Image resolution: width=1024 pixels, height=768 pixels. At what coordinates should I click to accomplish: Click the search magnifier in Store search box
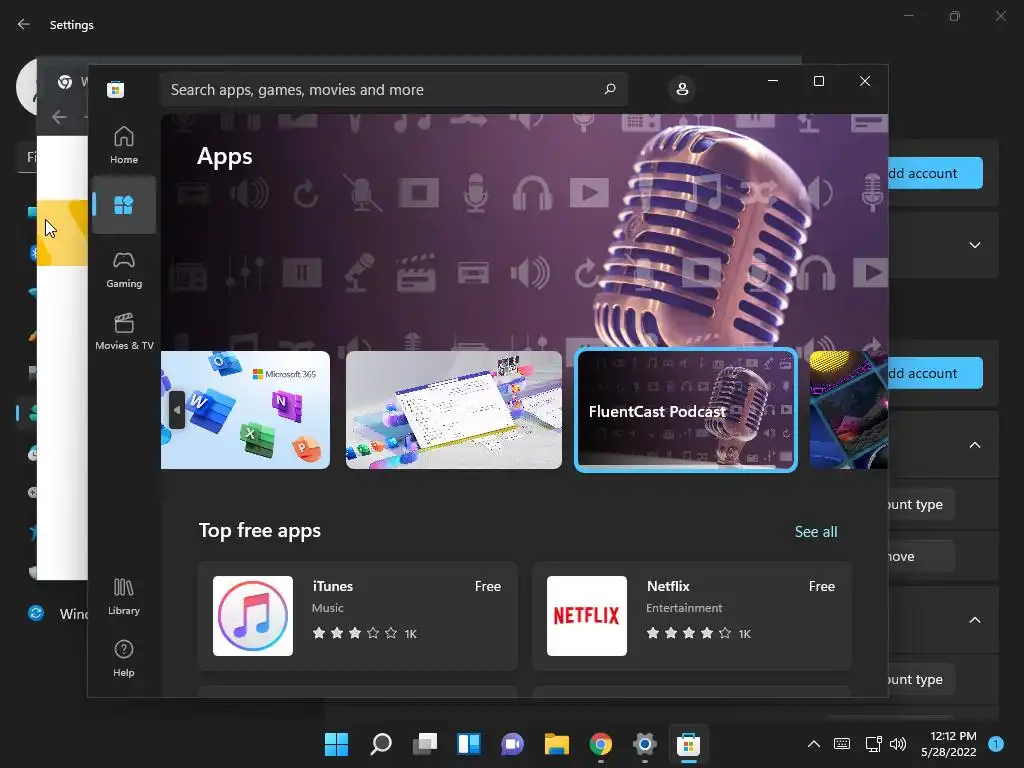coord(609,89)
